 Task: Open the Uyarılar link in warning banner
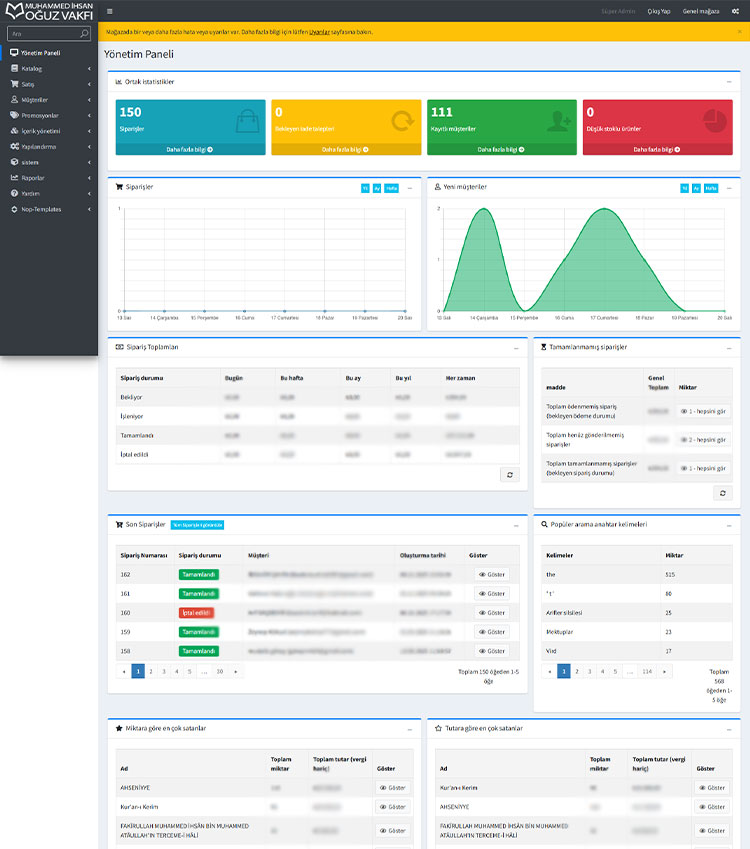319,32
